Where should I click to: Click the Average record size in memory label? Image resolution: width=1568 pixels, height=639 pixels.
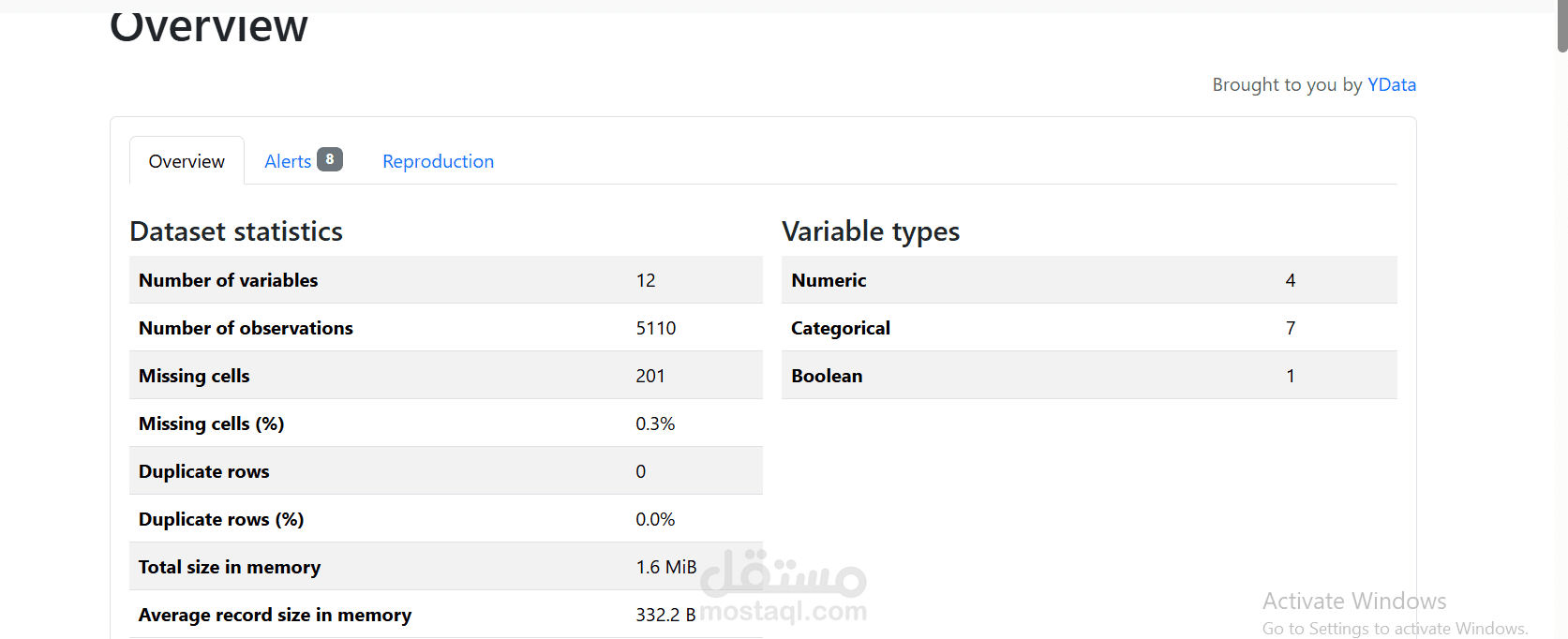(x=276, y=615)
